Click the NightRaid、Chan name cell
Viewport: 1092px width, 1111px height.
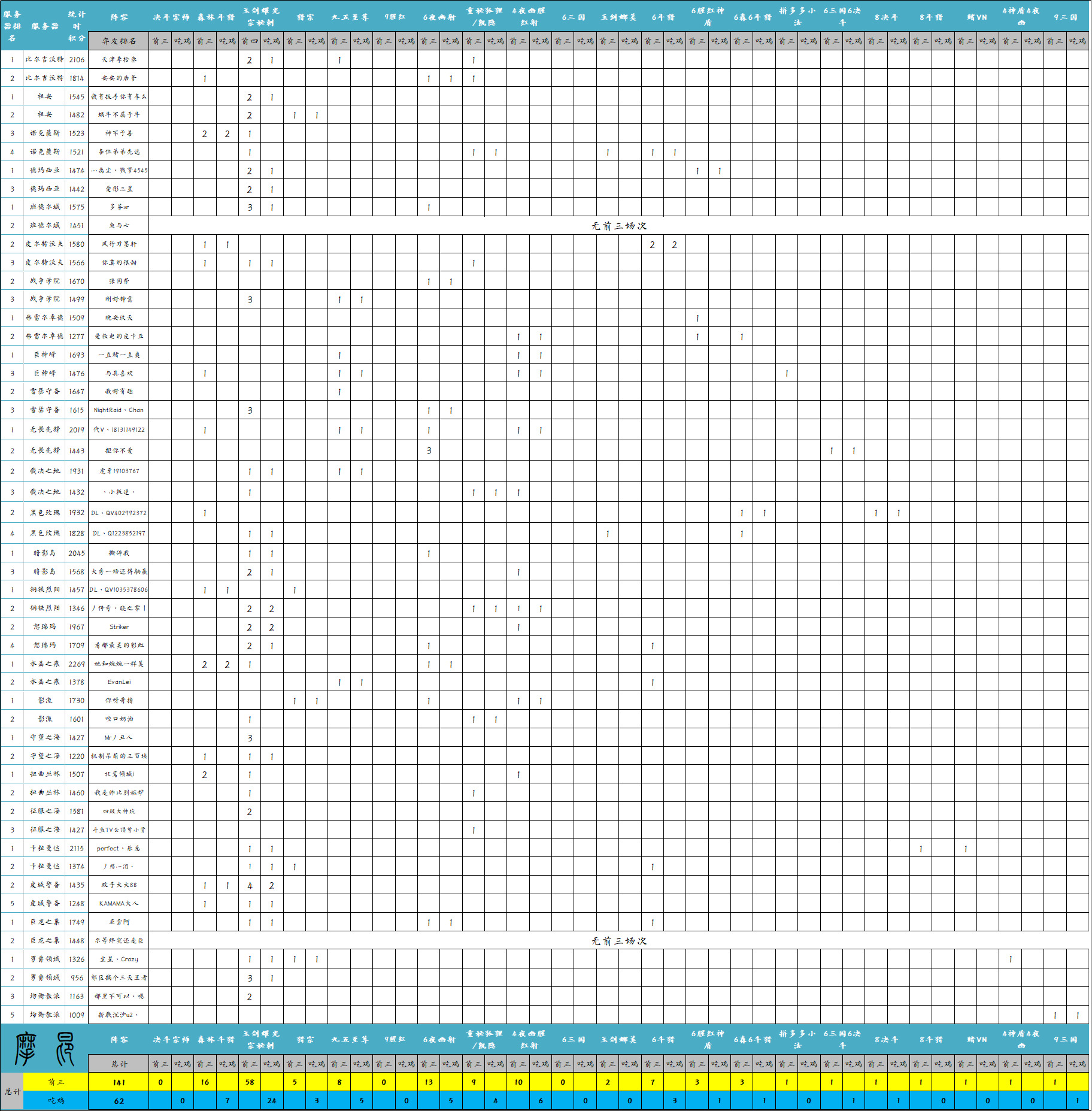pyautogui.click(x=119, y=410)
